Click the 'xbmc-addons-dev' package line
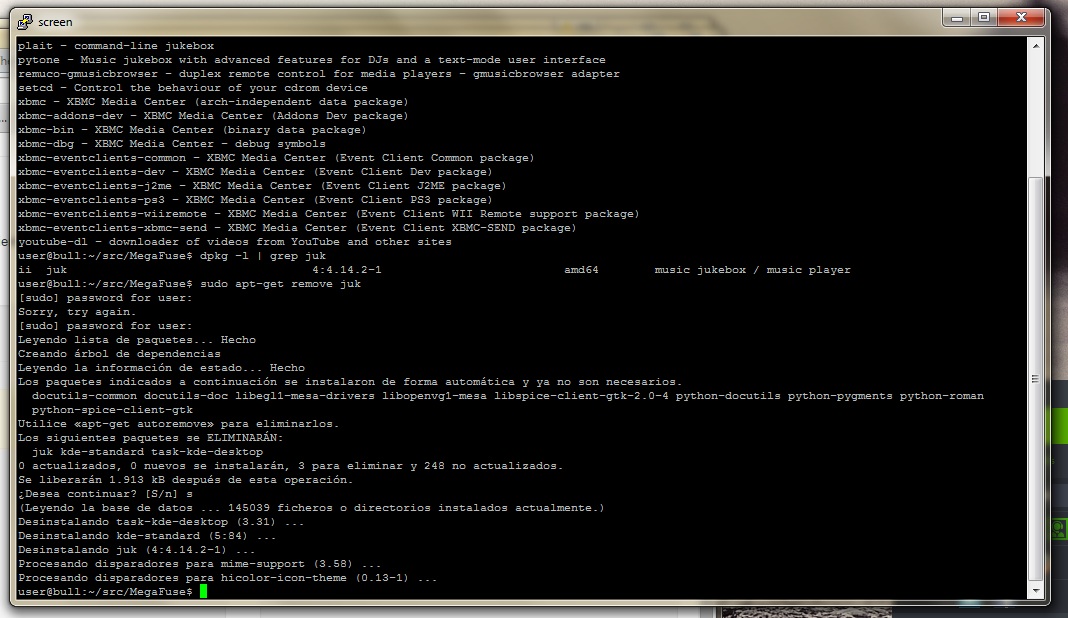Screen dimensions: 1068x618 click(x=213, y=116)
